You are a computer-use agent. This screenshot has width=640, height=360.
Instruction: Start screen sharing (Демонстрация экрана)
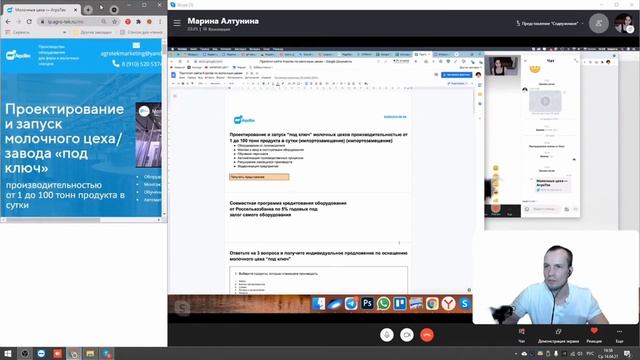(x=558, y=336)
